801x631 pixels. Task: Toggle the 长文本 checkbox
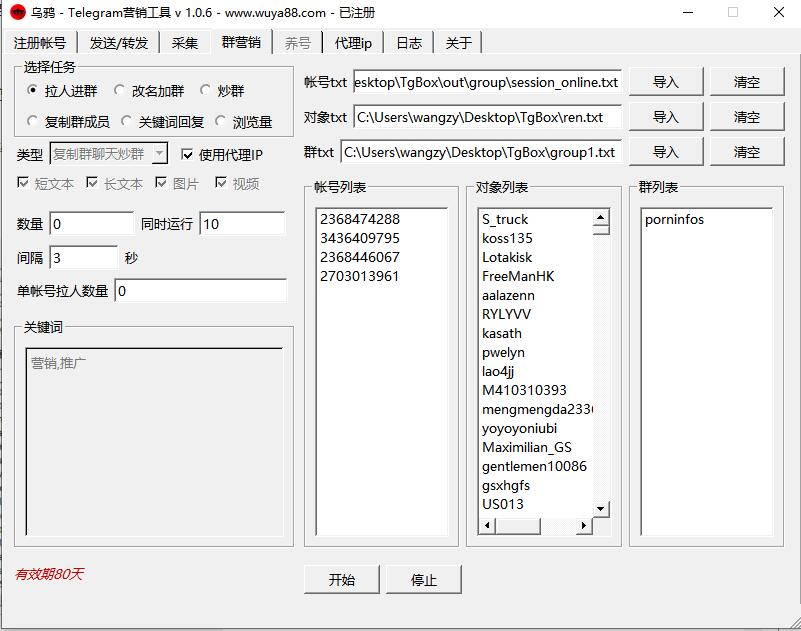(x=92, y=183)
